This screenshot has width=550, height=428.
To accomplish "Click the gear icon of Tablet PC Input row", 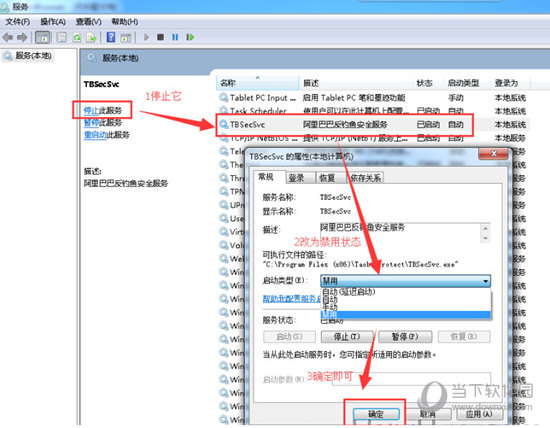I will 224,97.
